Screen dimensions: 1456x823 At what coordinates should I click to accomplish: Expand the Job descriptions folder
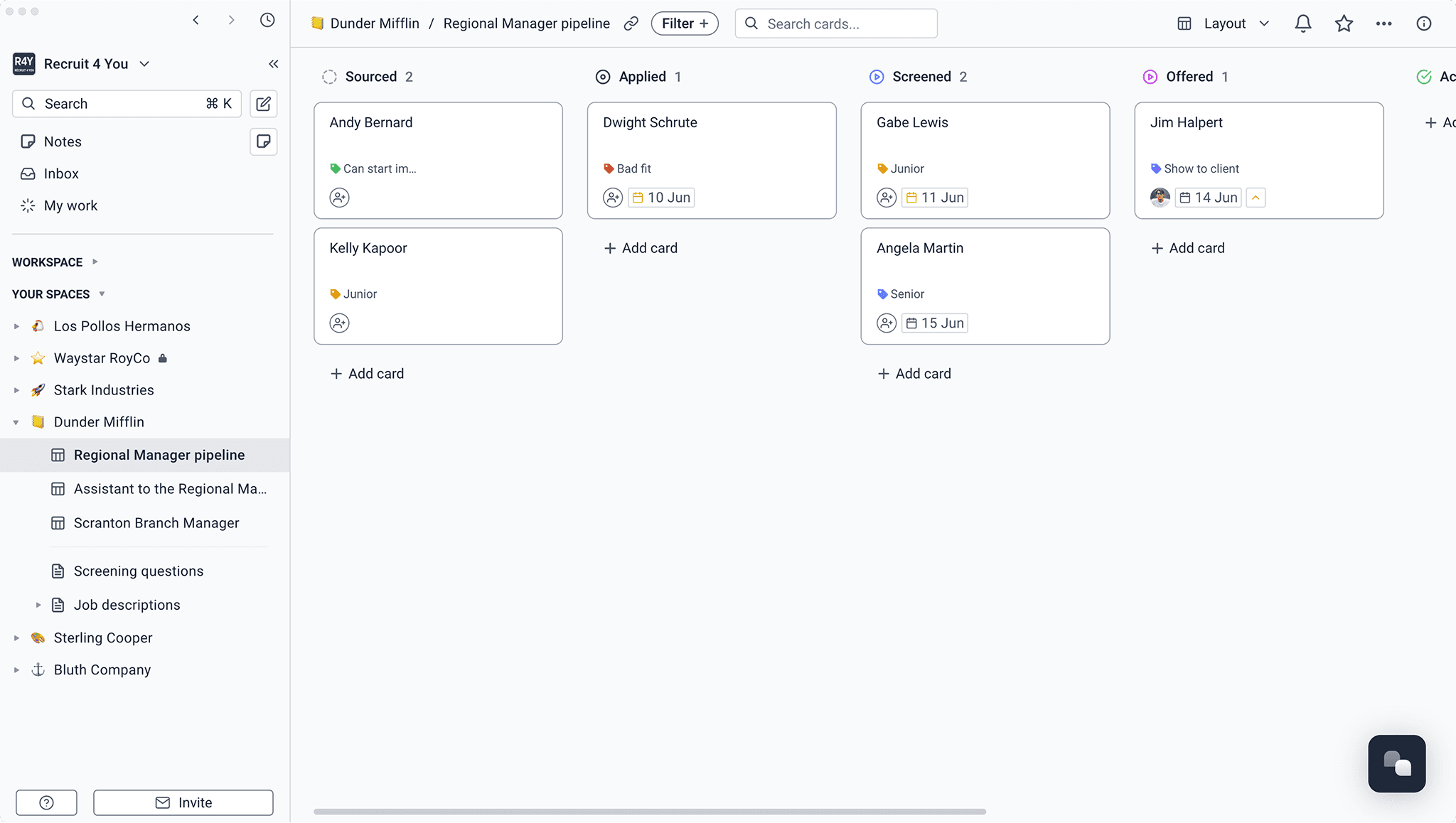[38, 605]
